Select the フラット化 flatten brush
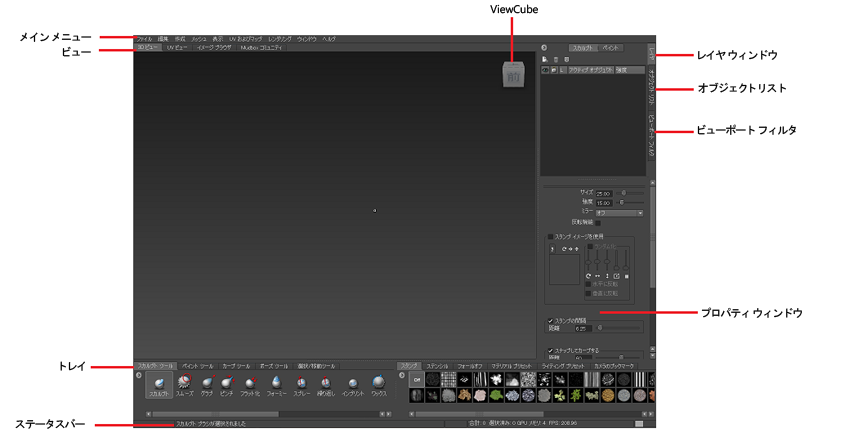This screenshot has width=849, height=433. pos(250,385)
